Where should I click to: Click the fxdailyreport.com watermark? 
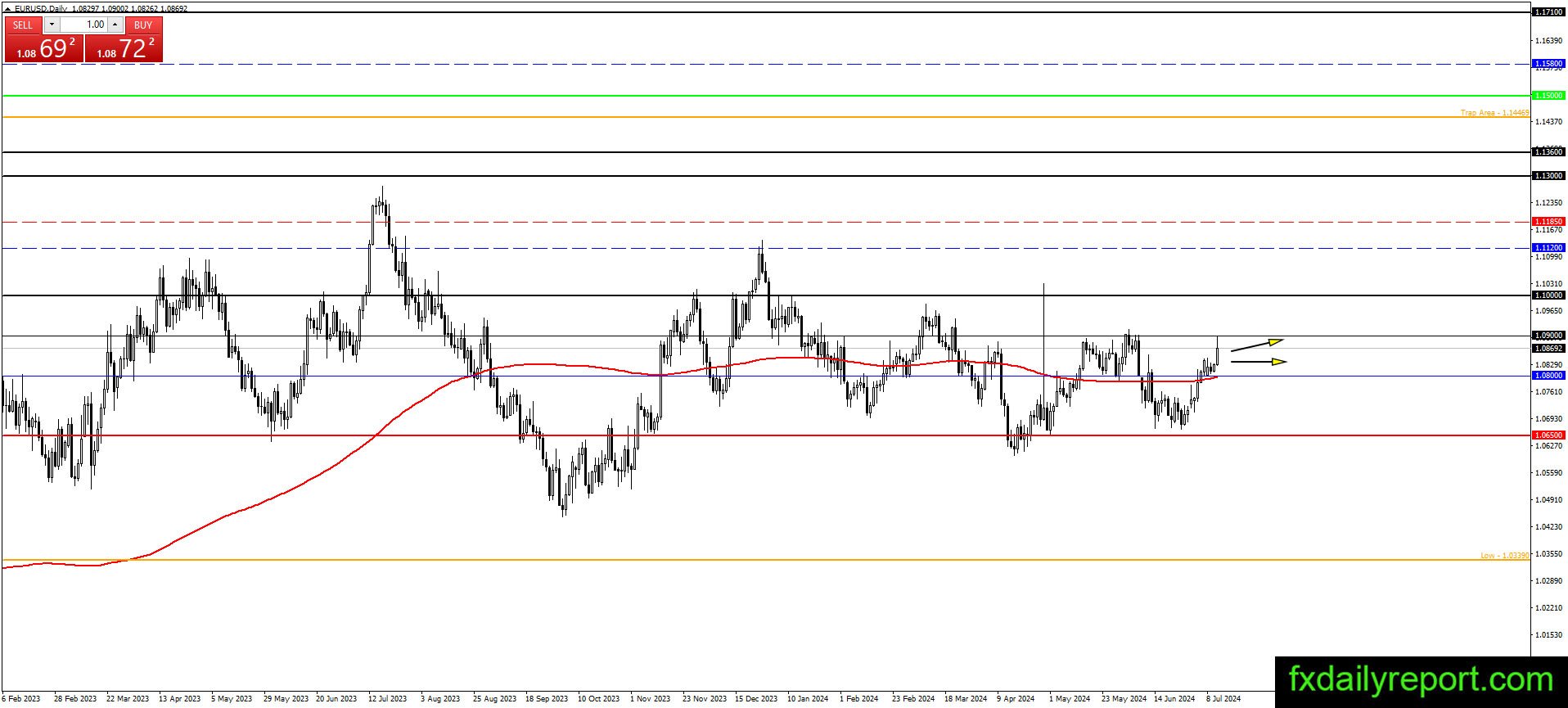click(x=1421, y=681)
